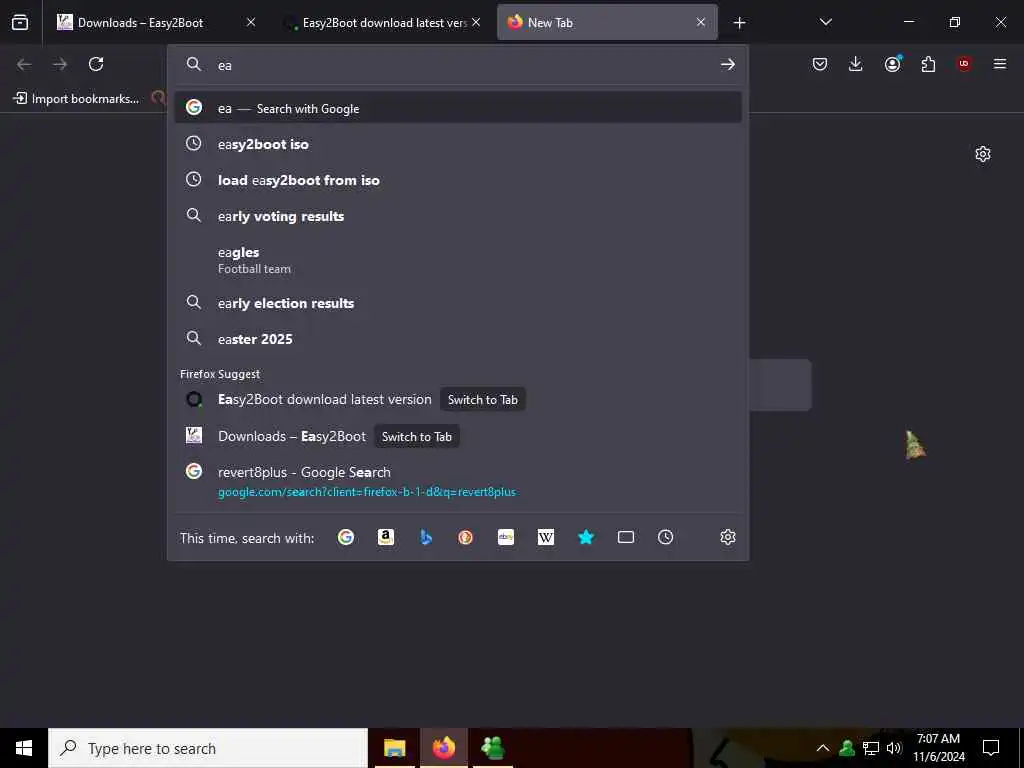Open new tab personalize gear icon
The width and height of the screenshot is (1024, 768).
tap(983, 154)
